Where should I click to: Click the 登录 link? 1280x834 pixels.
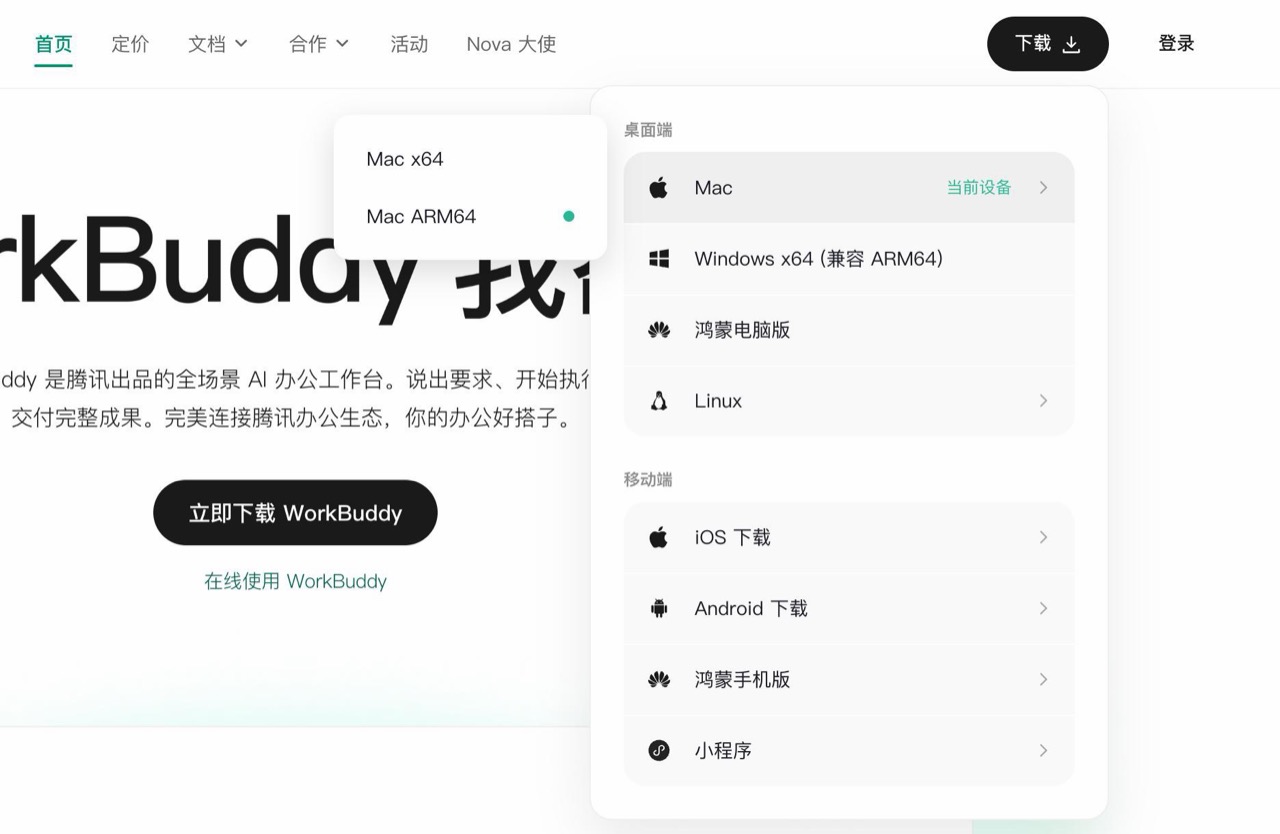pos(1176,44)
